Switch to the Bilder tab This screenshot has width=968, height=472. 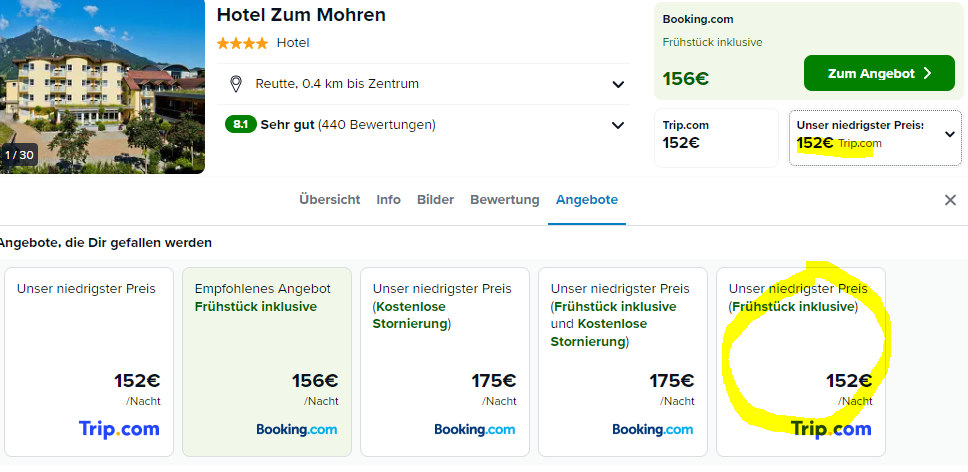pos(435,200)
